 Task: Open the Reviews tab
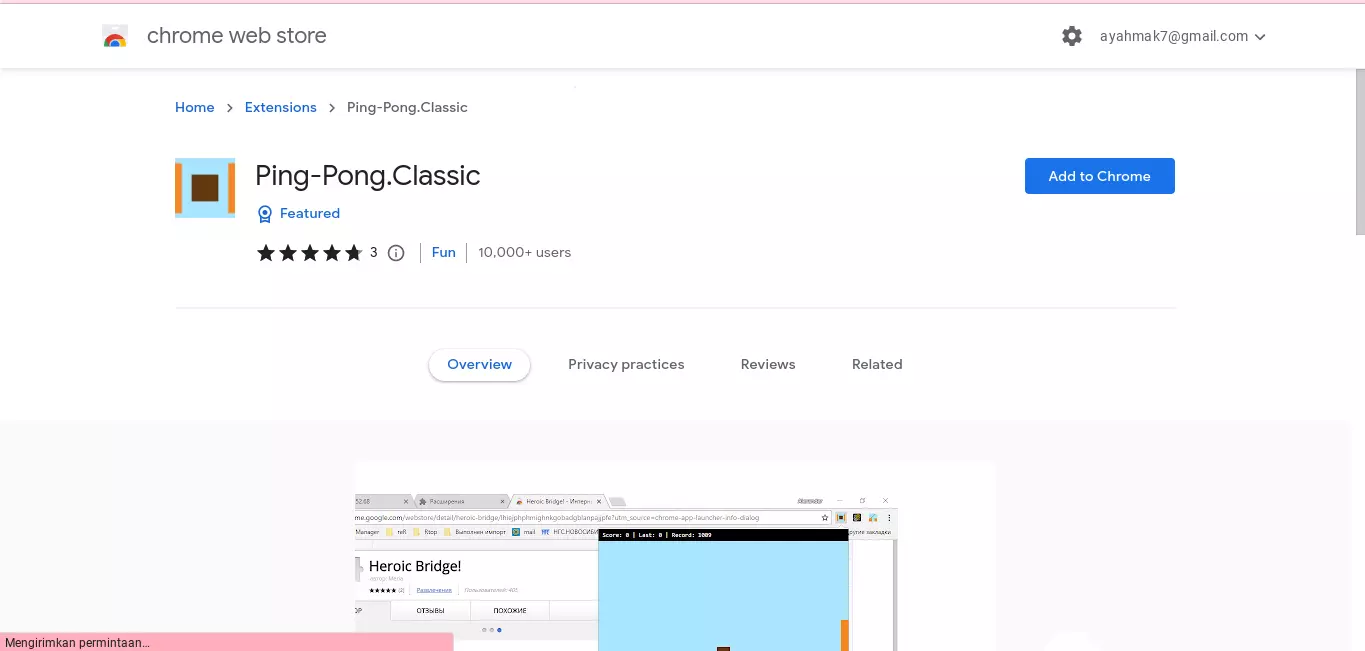[768, 364]
